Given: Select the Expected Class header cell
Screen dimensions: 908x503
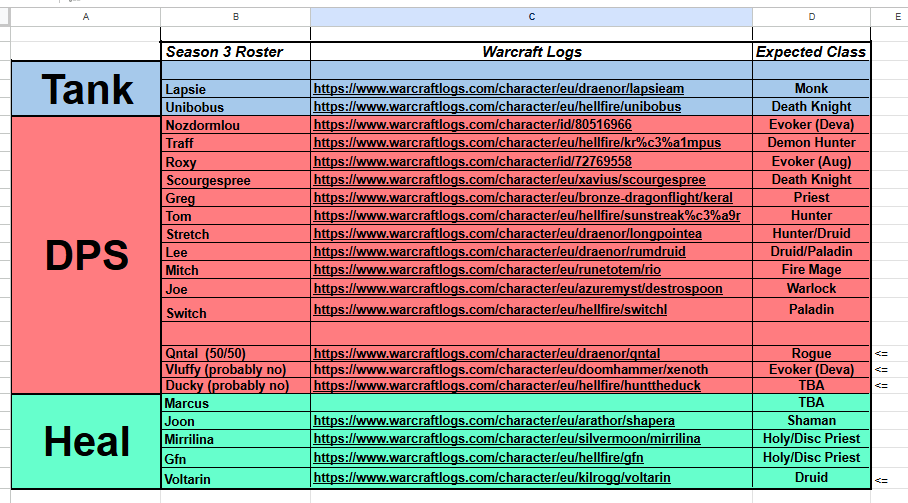Looking at the screenshot, I should point(811,52).
